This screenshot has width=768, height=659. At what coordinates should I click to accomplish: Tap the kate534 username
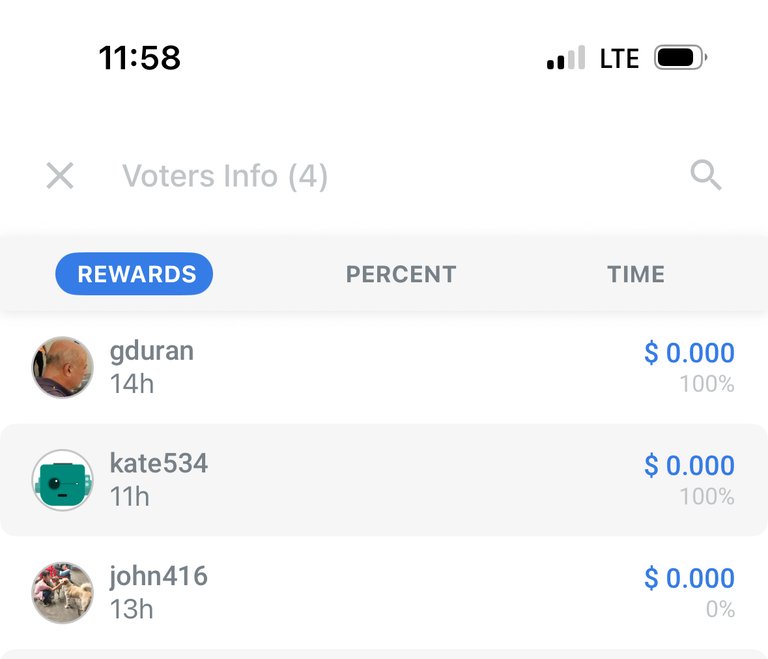159,463
